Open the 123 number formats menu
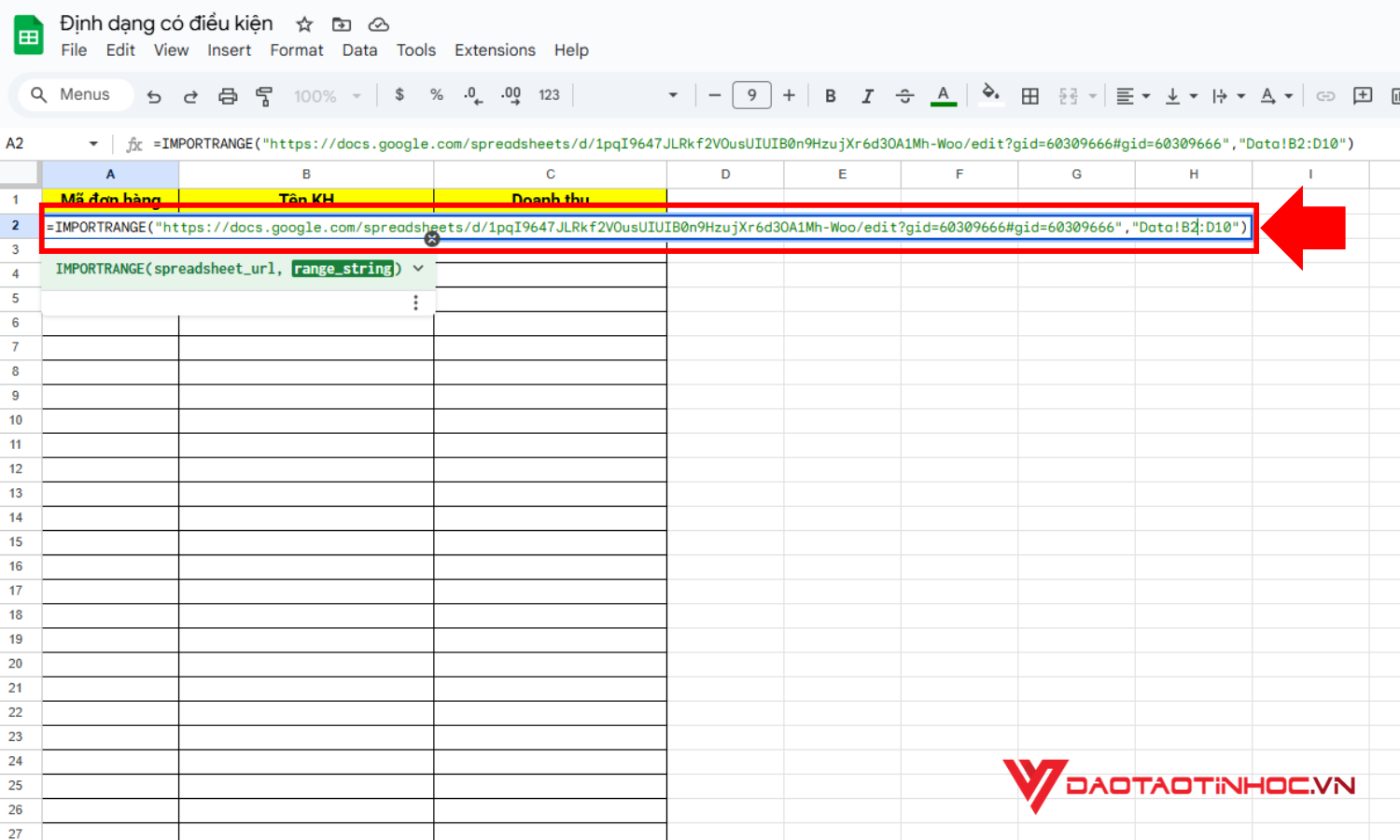This screenshot has height=840, width=1400. [549, 95]
